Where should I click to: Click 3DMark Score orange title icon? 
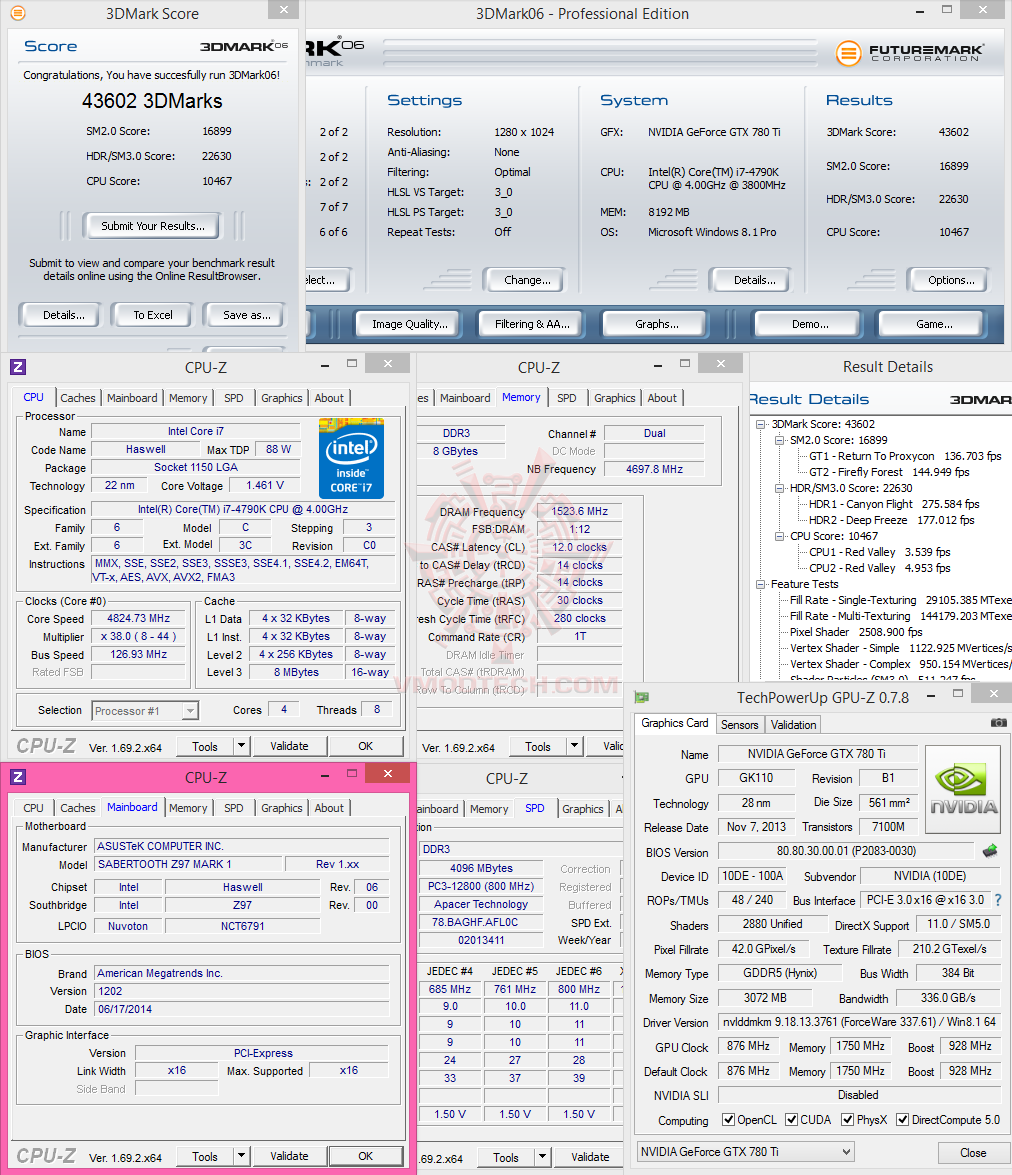pos(17,13)
